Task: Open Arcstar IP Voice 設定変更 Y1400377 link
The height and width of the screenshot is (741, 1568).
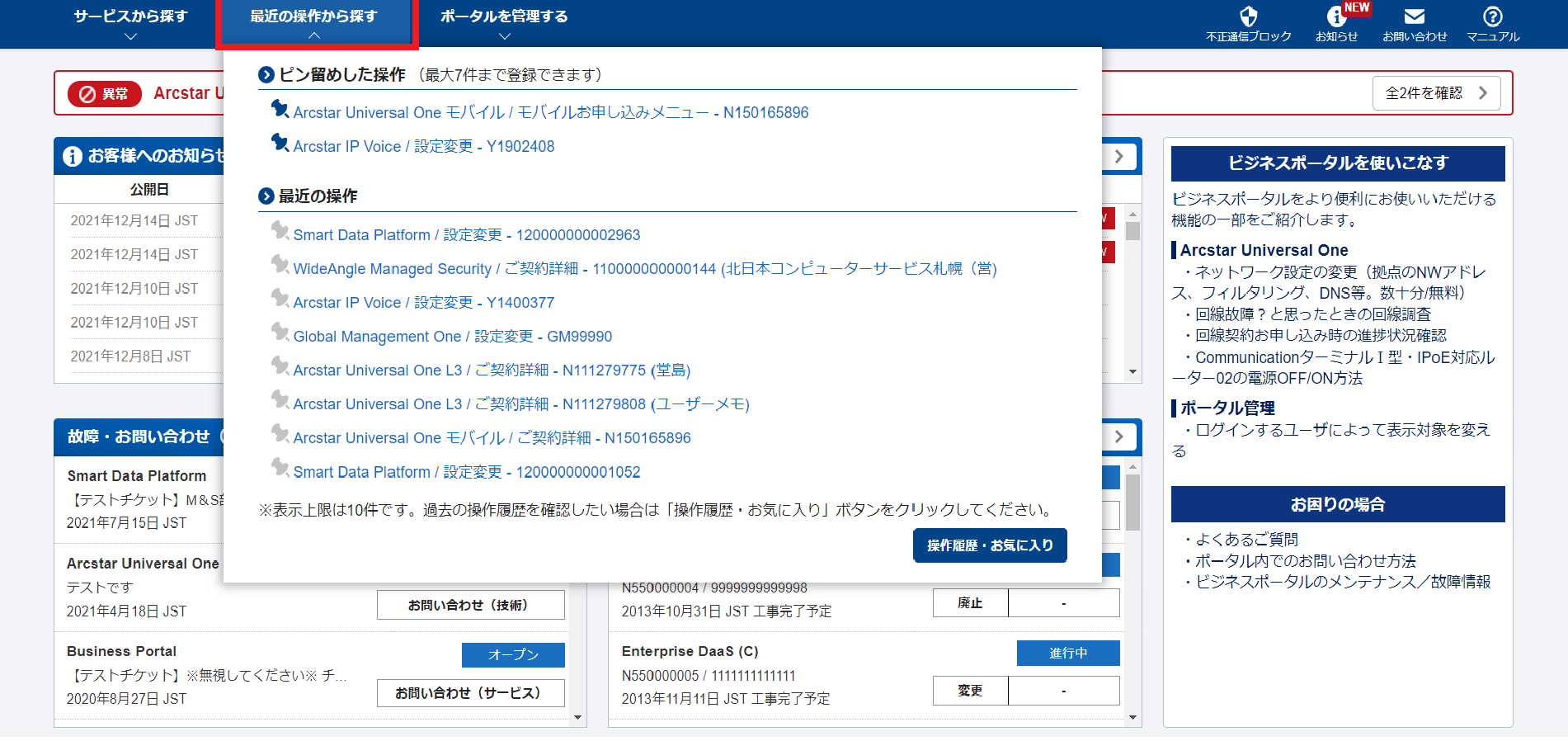Action: 424,303
